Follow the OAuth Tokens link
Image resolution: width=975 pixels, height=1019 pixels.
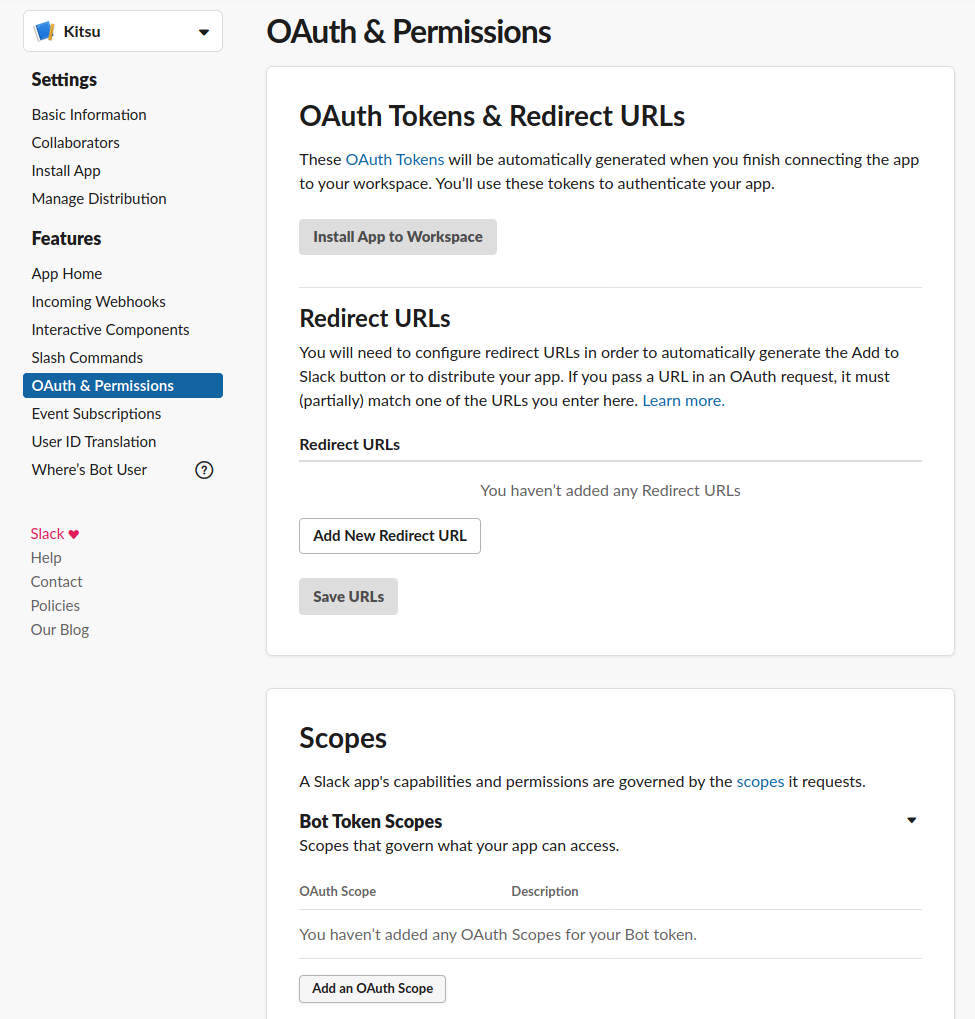[x=395, y=160]
